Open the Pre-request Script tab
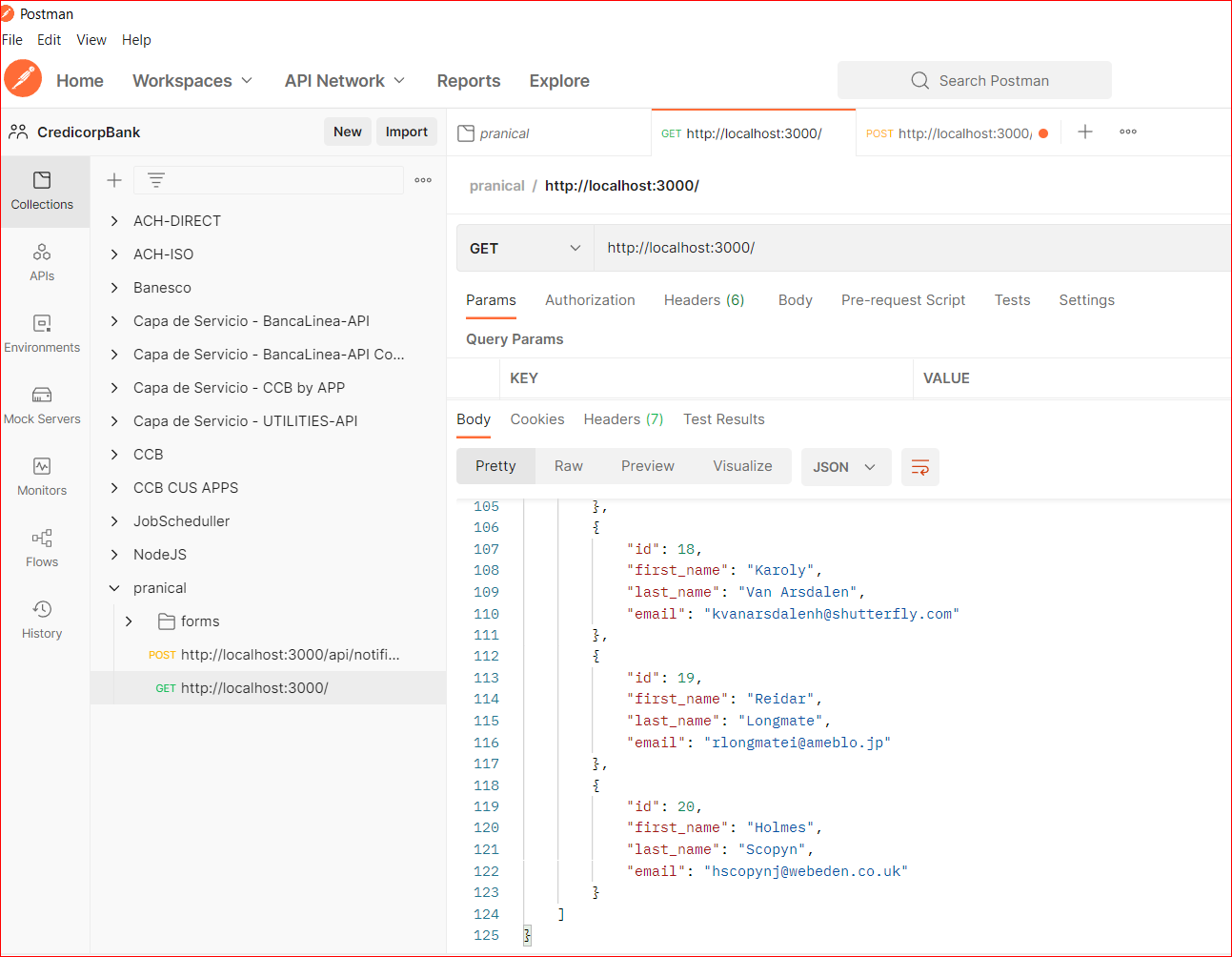This screenshot has height=957, width=1232. [903, 300]
